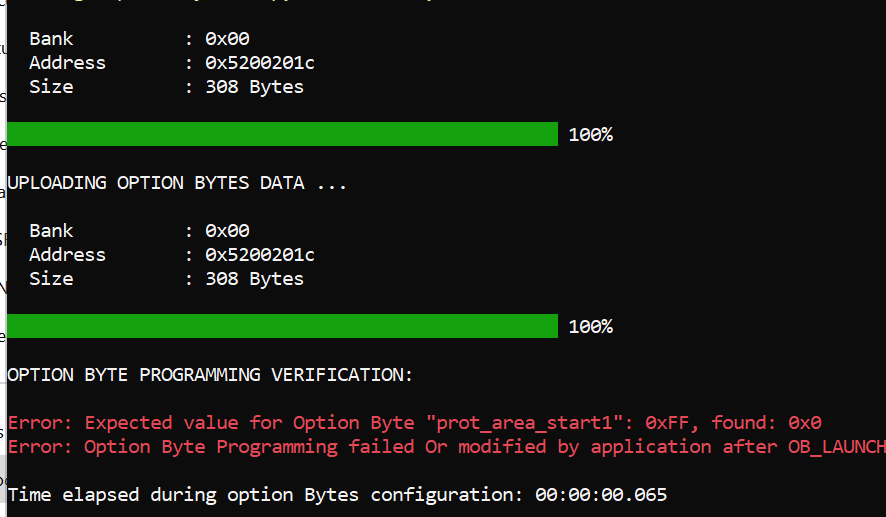The image size is (886, 517).
Task: Click the first green progress bar
Action: pos(282,134)
